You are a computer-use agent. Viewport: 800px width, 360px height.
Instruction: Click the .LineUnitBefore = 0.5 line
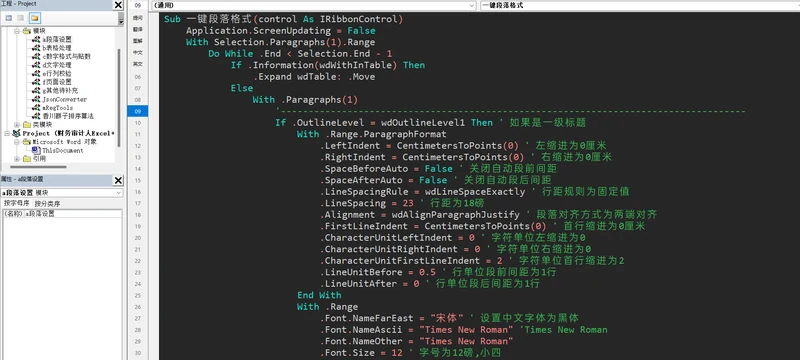(438, 272)
